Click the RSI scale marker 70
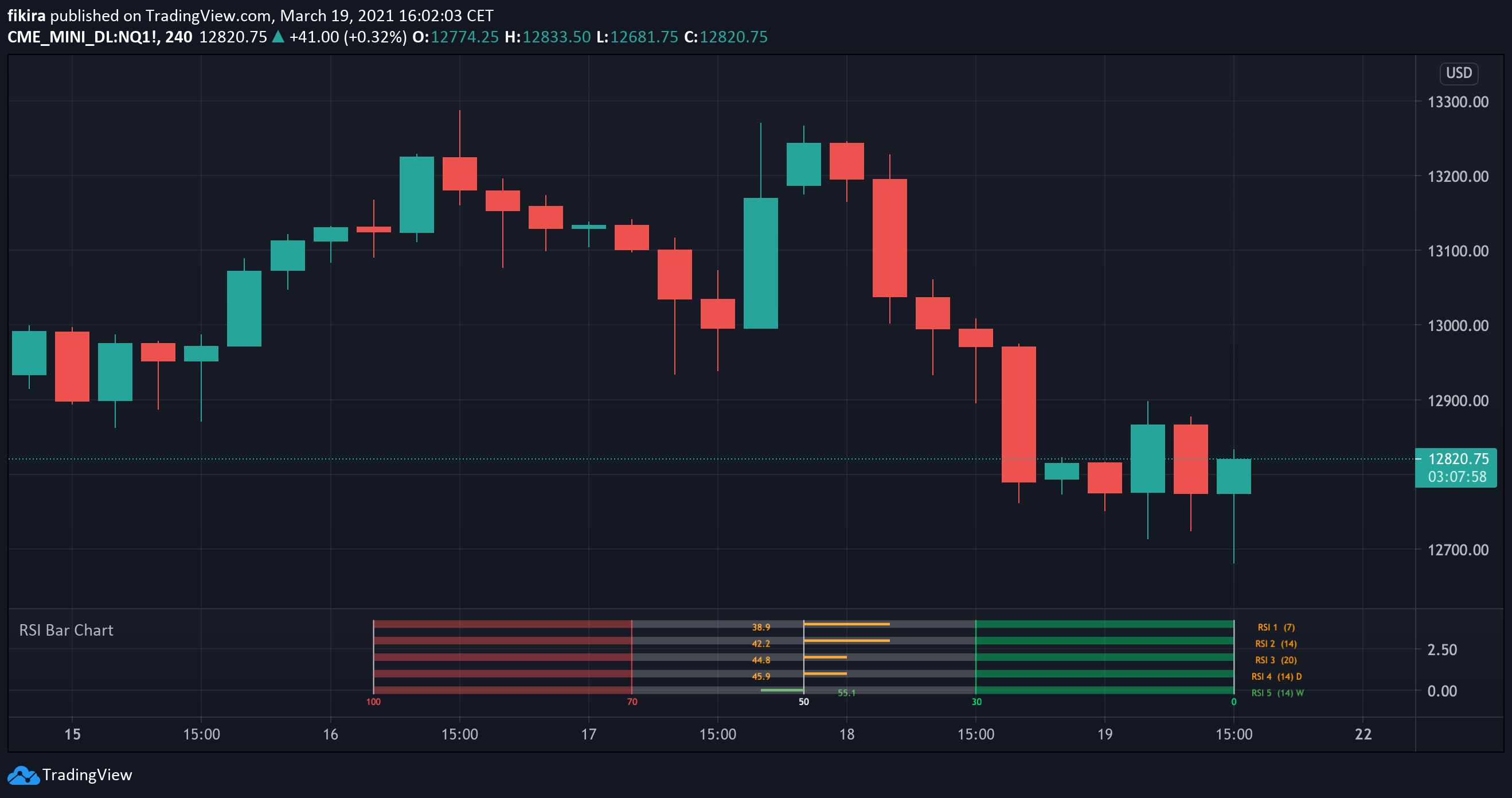 tap(632, 702)
